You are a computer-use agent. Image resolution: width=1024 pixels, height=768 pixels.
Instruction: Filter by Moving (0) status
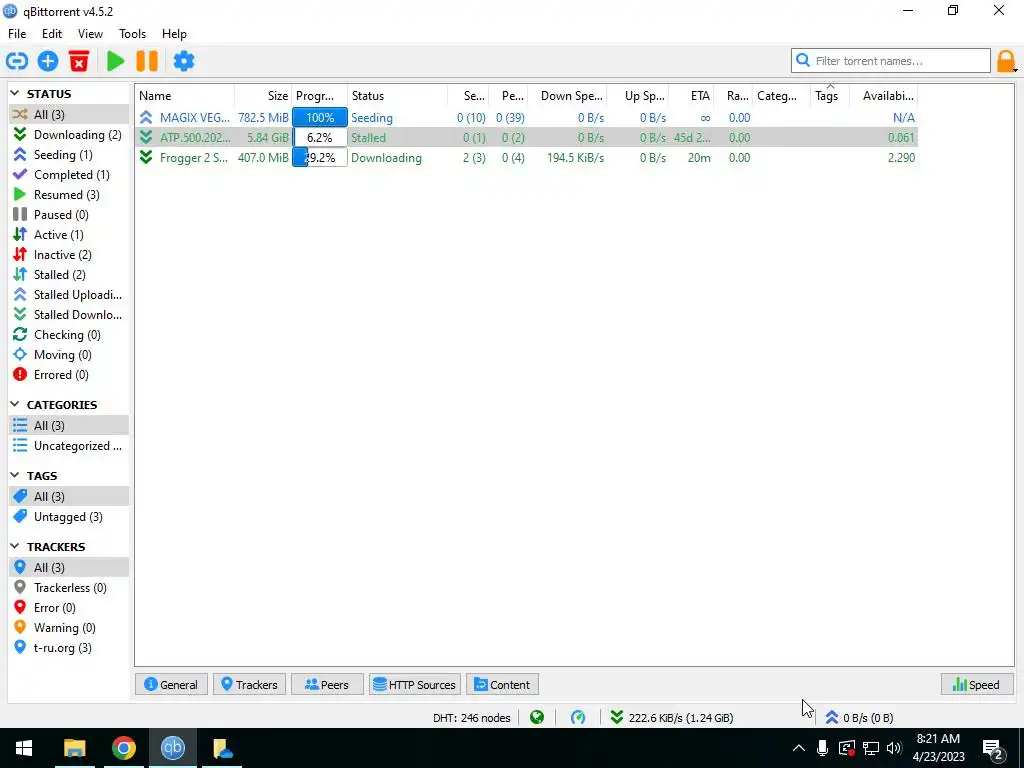[x=69, y=355]
